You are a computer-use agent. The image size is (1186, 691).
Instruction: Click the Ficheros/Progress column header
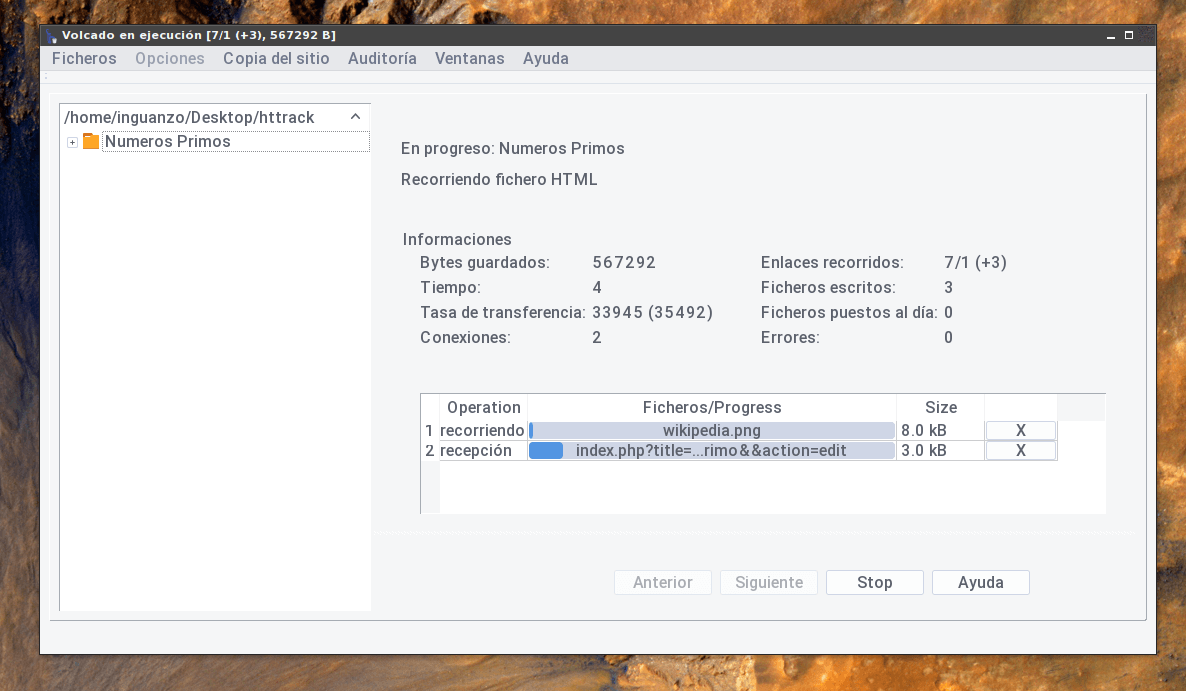(712, 407)
